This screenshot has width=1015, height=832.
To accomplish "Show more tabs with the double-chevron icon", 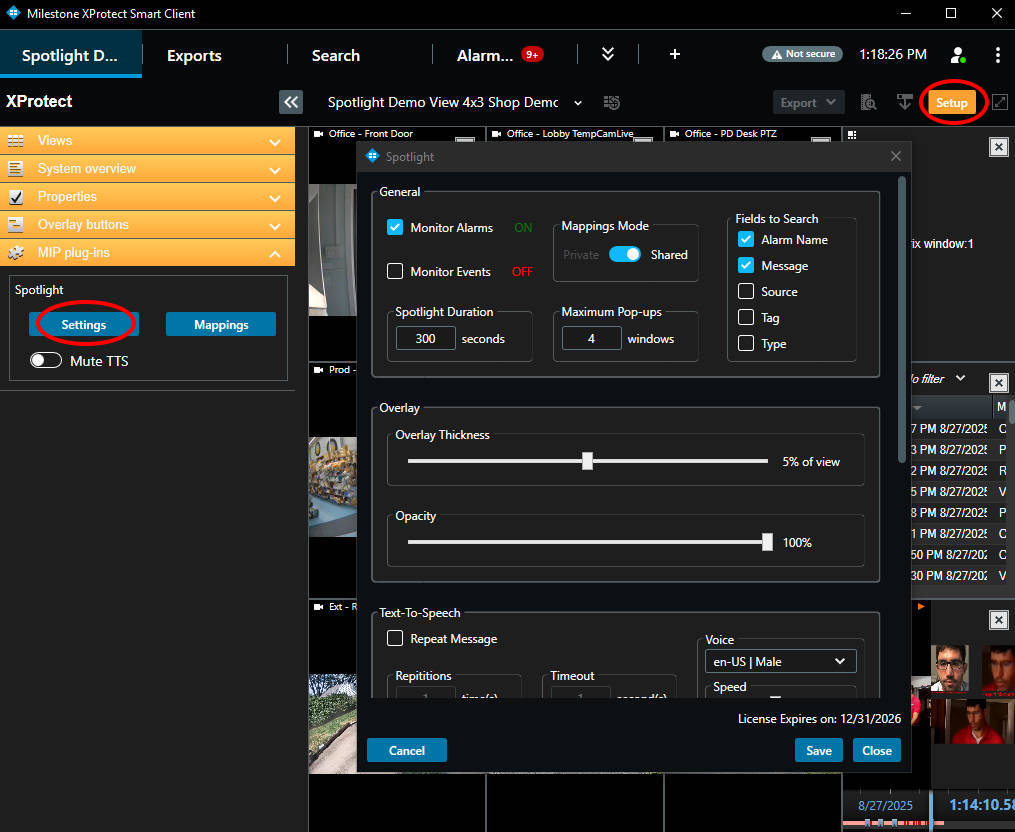I will tap(608, 55).
